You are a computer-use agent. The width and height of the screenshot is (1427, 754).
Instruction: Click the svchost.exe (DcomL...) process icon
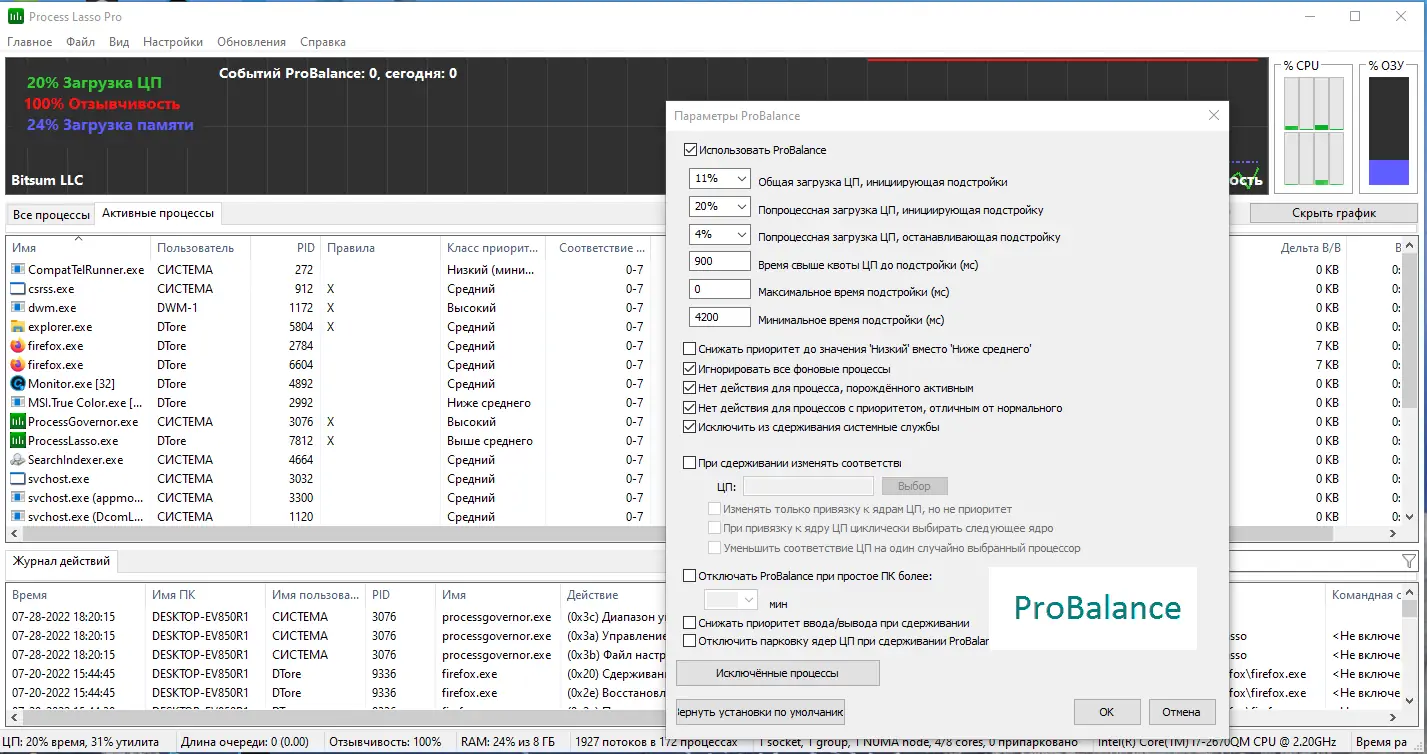tap(18, 517)
